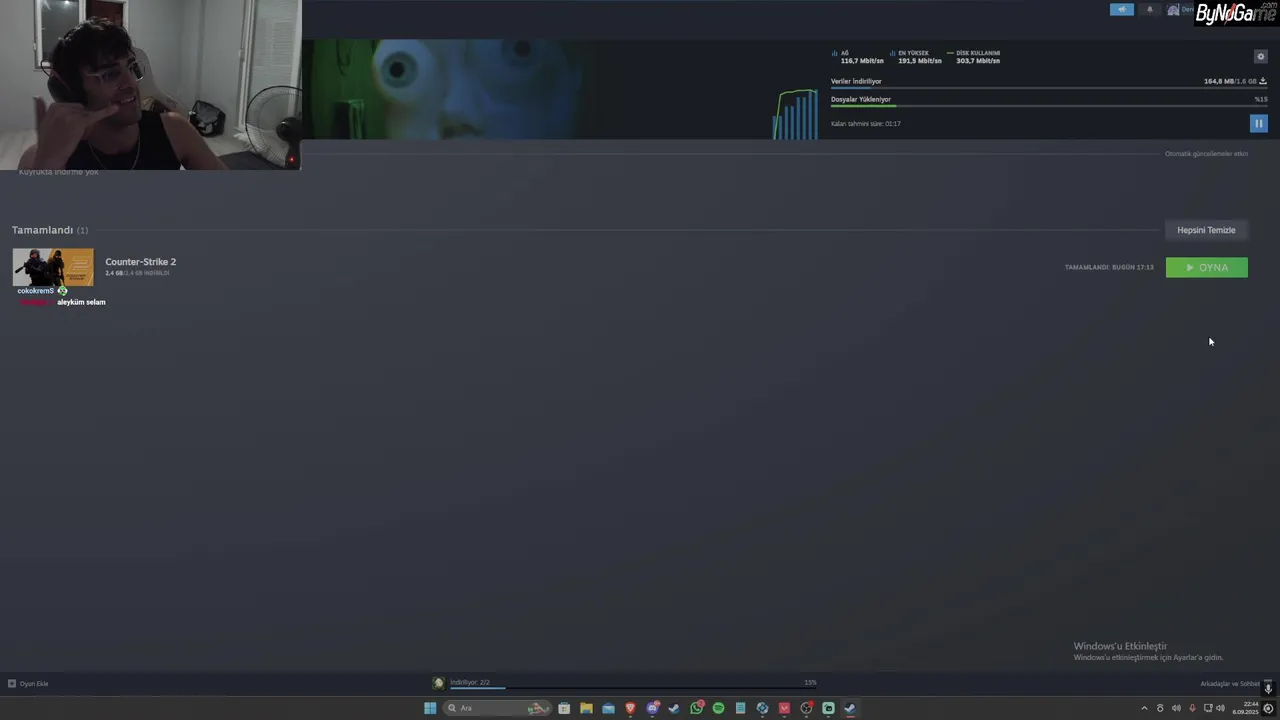Image resolution: width=1280 pixels, height=720 pixels.
Task: Open Spotify from taskbar
Action: [718, 708]
